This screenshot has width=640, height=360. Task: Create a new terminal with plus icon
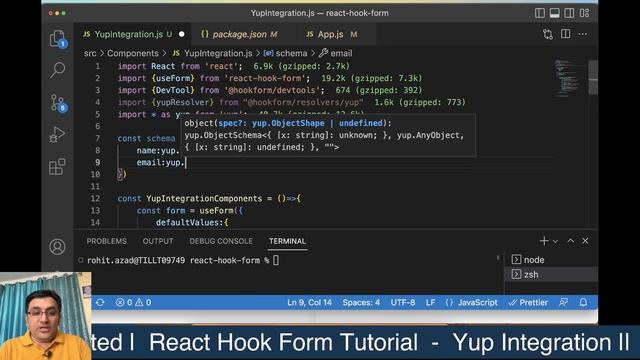point(544,241)
